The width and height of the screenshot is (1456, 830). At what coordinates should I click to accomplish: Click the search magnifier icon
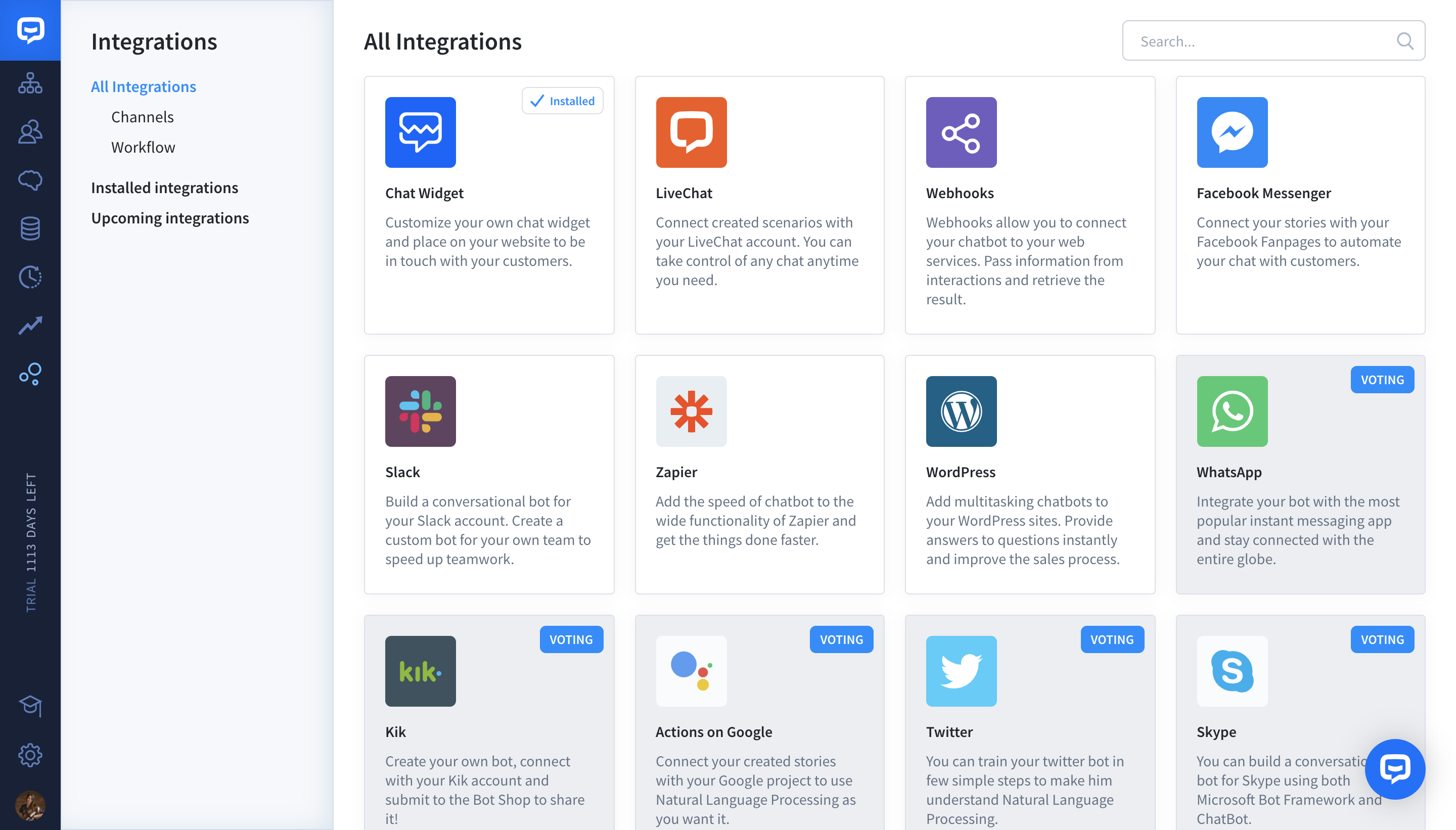point(1404,41)
